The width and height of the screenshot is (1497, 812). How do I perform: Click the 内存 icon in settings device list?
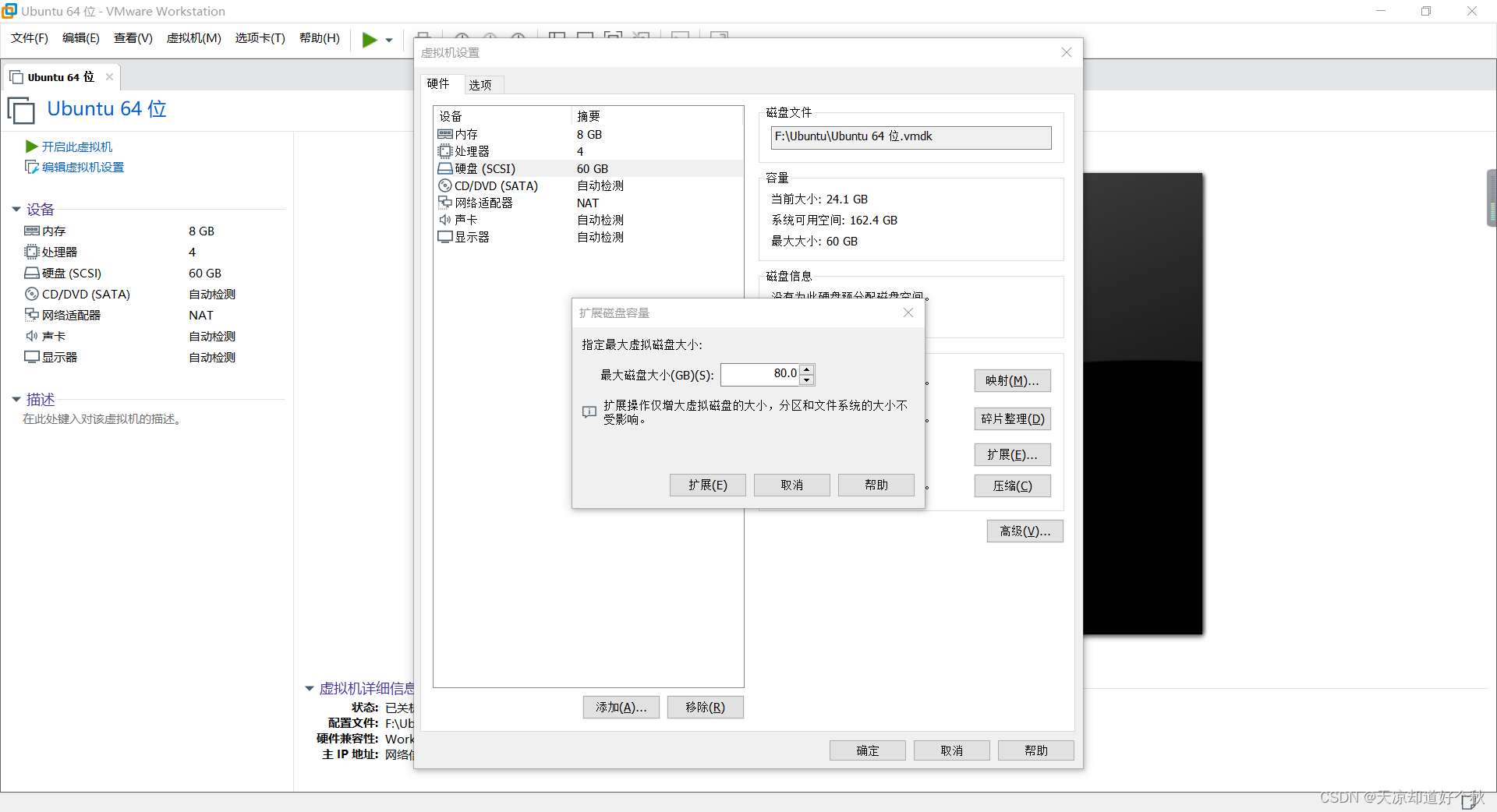click(445, 134)
